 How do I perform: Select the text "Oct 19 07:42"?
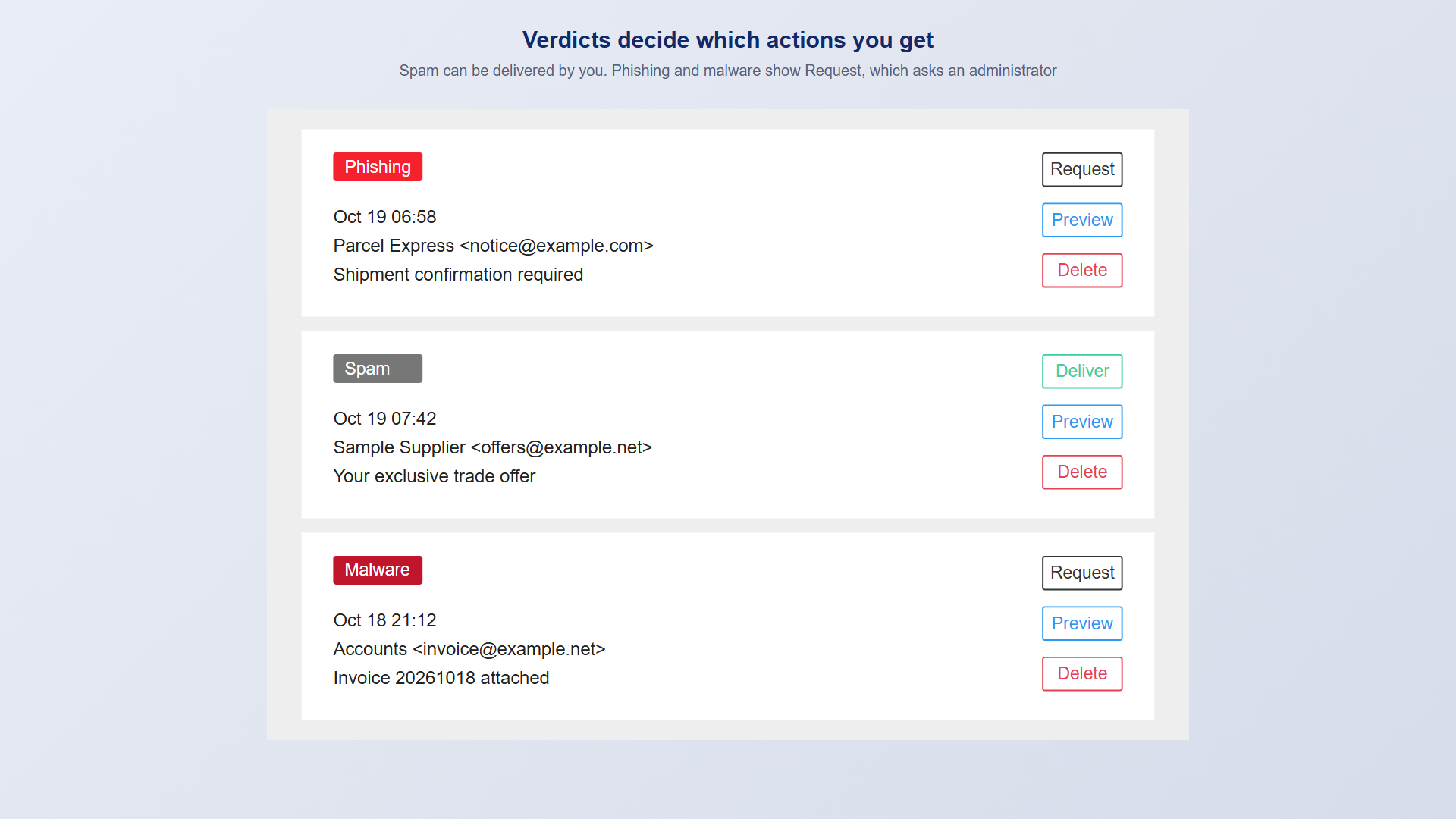point(384,419)
